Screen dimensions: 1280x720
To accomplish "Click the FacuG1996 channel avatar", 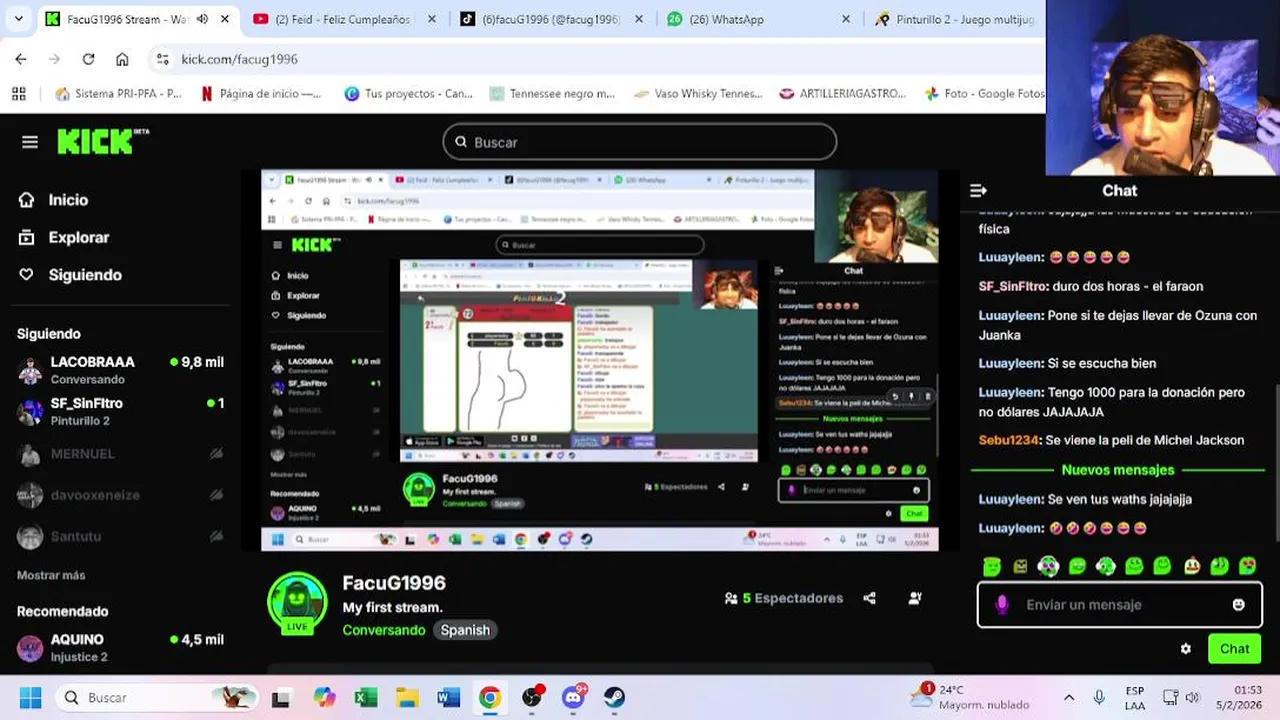I will pos(297,602).
